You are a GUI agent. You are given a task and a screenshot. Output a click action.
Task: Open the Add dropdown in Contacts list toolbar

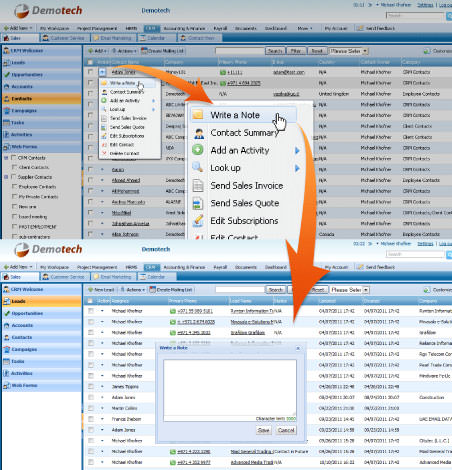97,51
